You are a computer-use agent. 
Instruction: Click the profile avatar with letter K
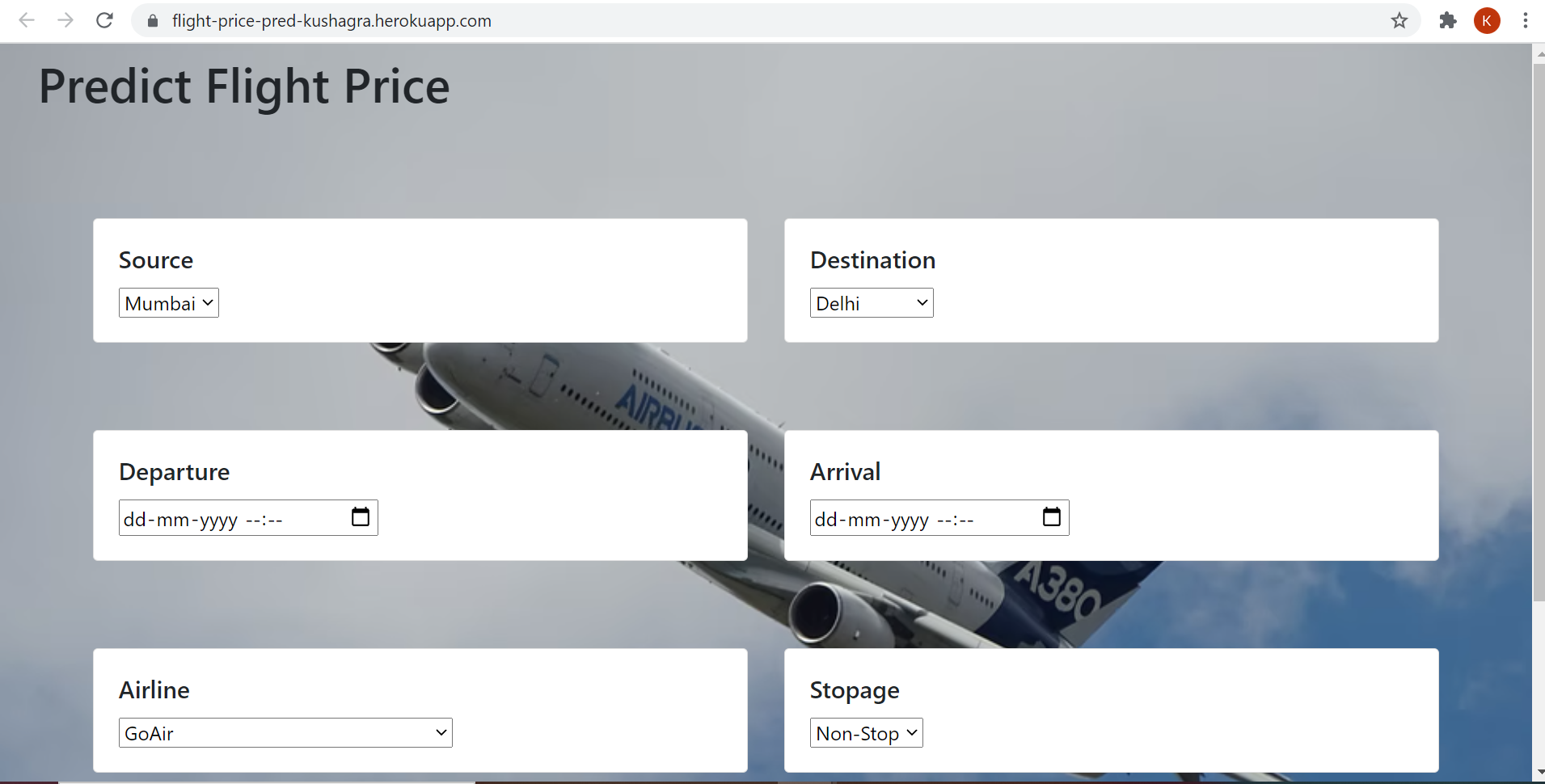pyautogui.click(x=1487, y=20)
